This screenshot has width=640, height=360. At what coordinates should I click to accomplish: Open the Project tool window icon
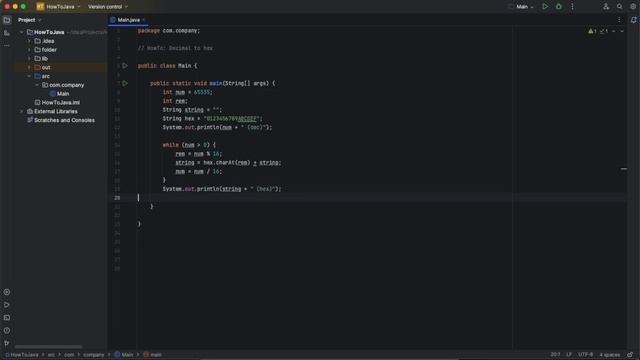click(7, 20)
